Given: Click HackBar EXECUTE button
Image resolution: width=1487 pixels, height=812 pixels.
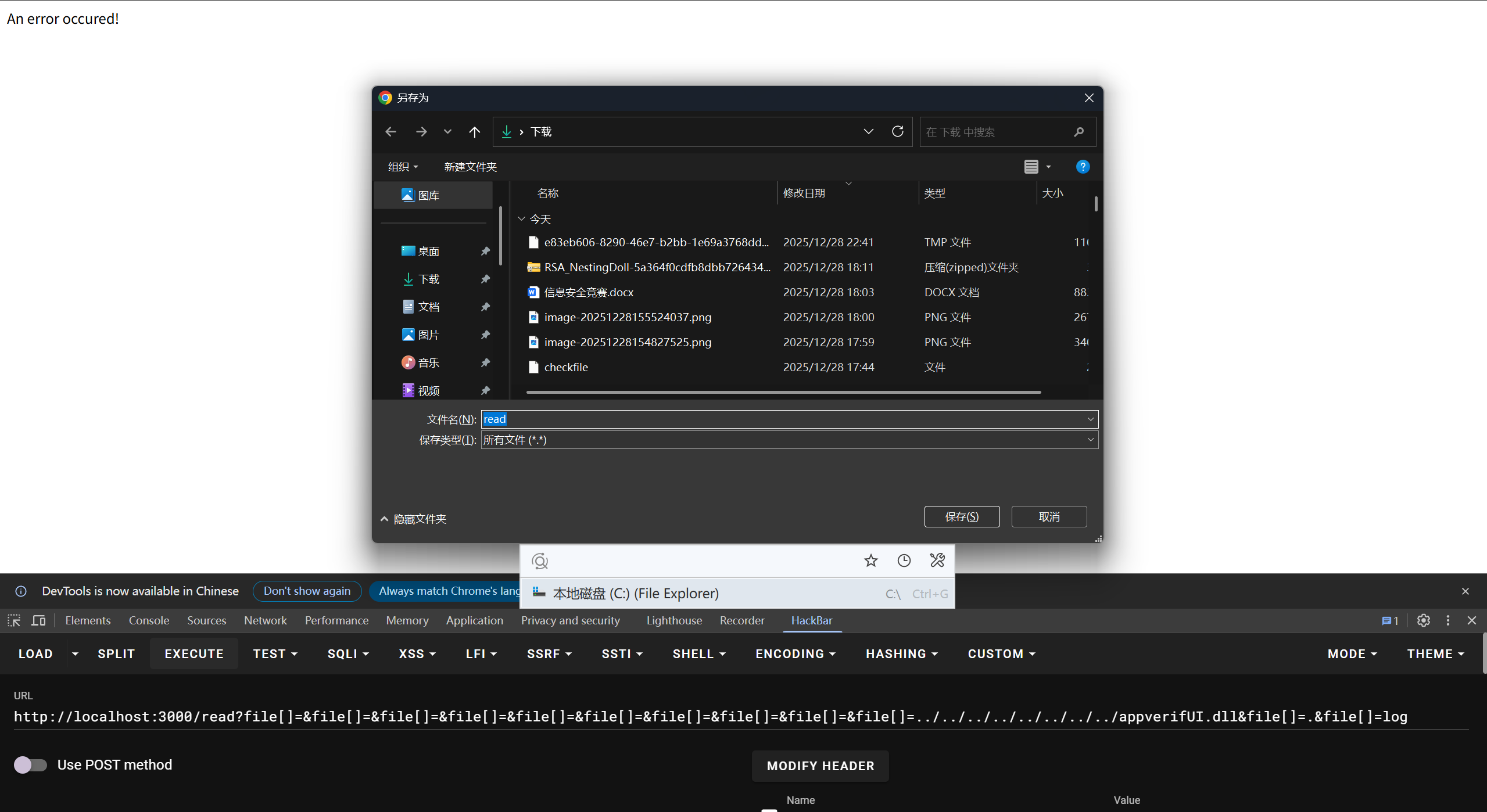Looking at the screenshot, I should point(194,653).
